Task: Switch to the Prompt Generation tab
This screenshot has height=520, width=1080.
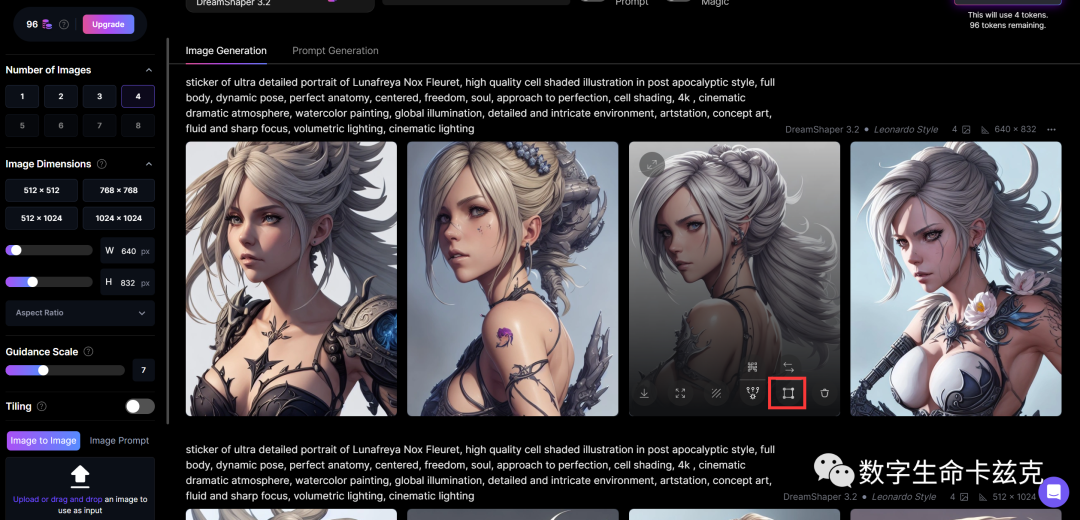Action: pos(335,51)
